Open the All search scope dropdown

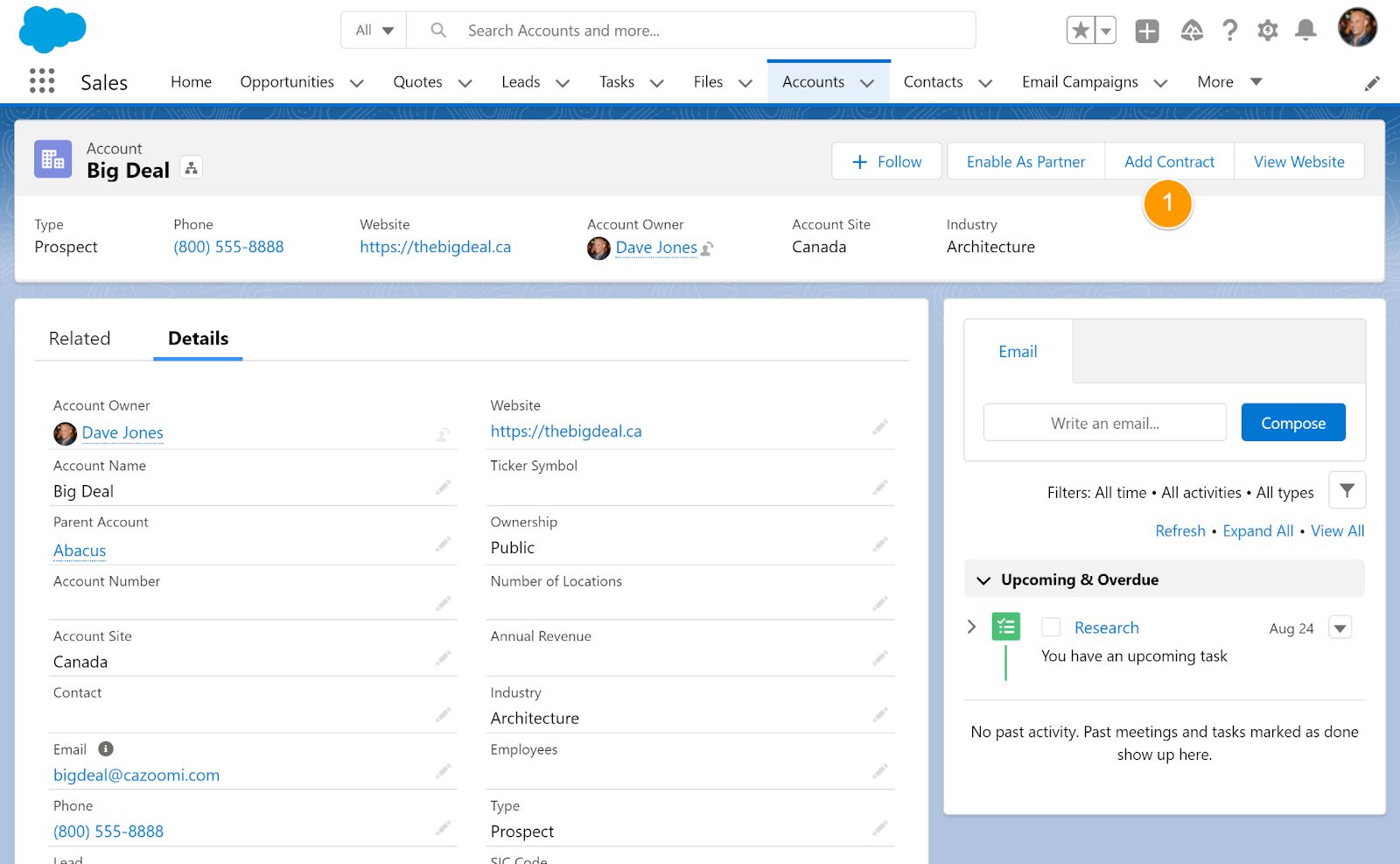(x=374, y=31)
